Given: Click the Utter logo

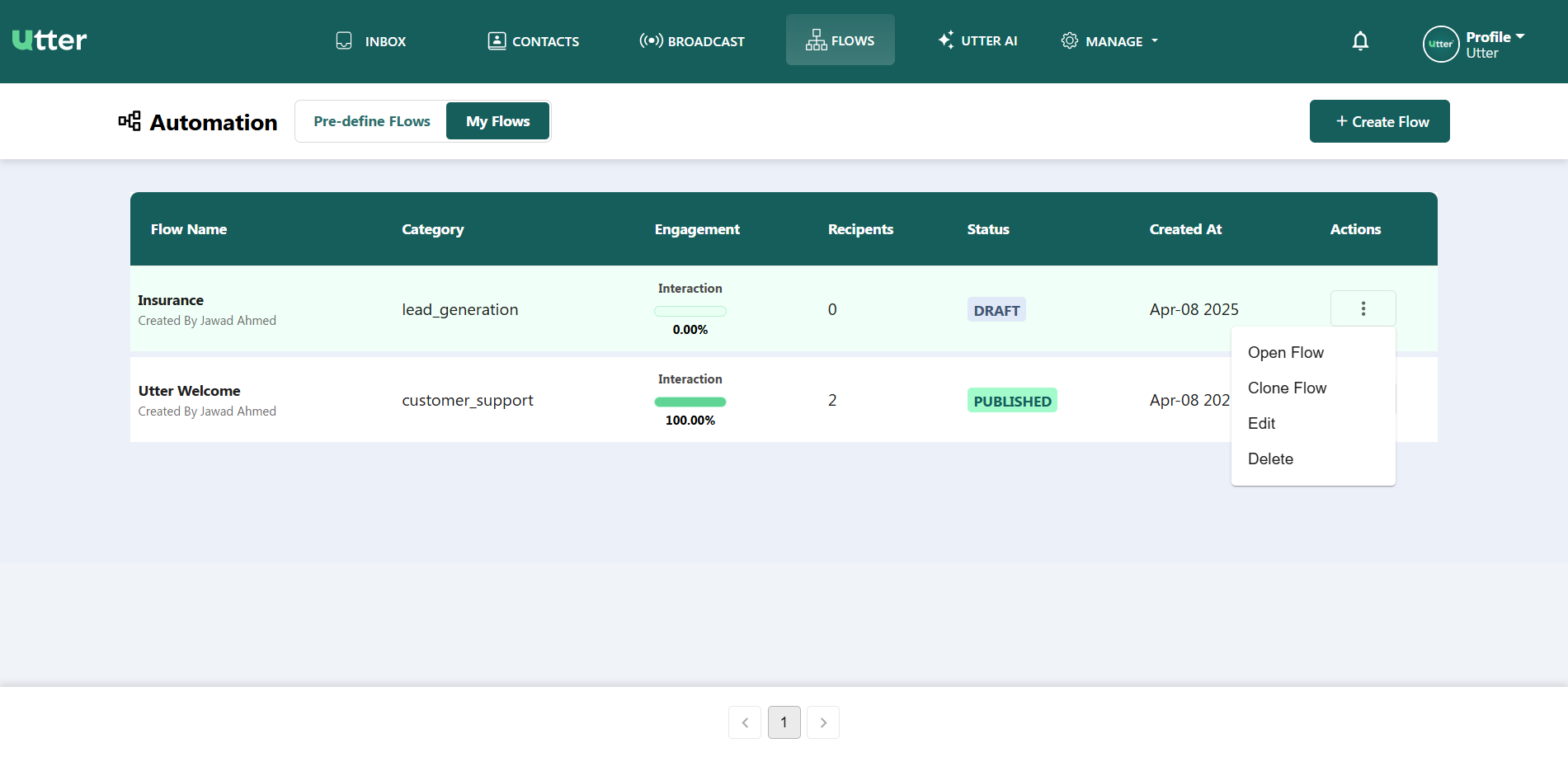Looking at the screenshot, I should pos(49,40).
